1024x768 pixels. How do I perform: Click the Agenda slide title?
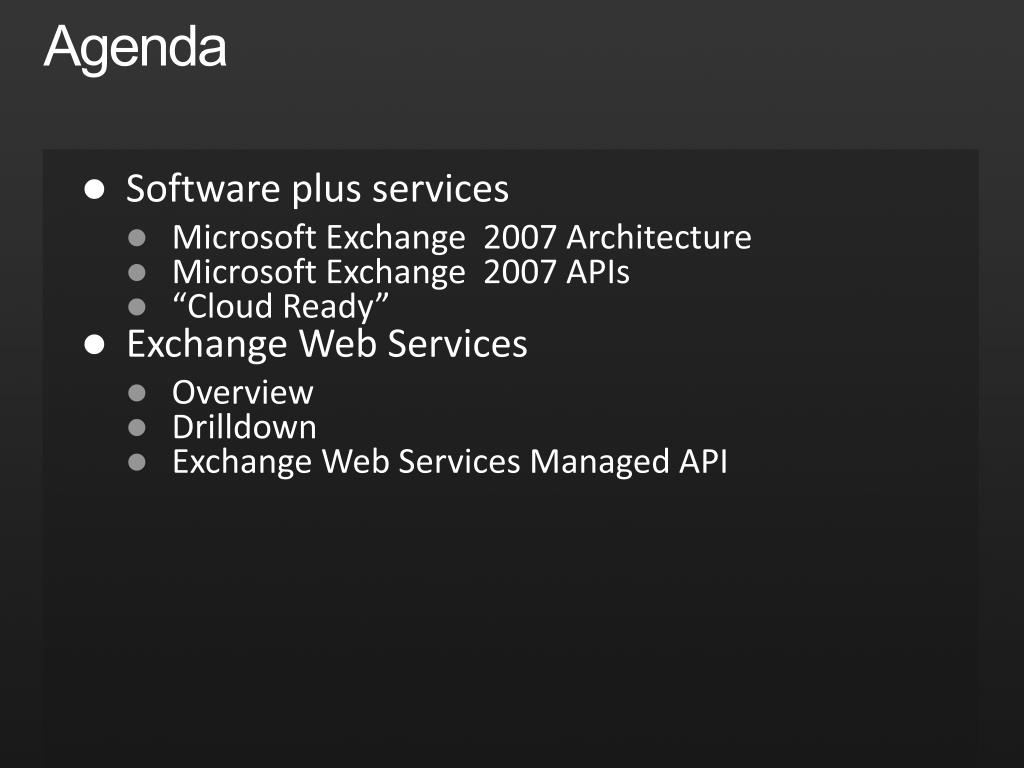coord(135,48)
